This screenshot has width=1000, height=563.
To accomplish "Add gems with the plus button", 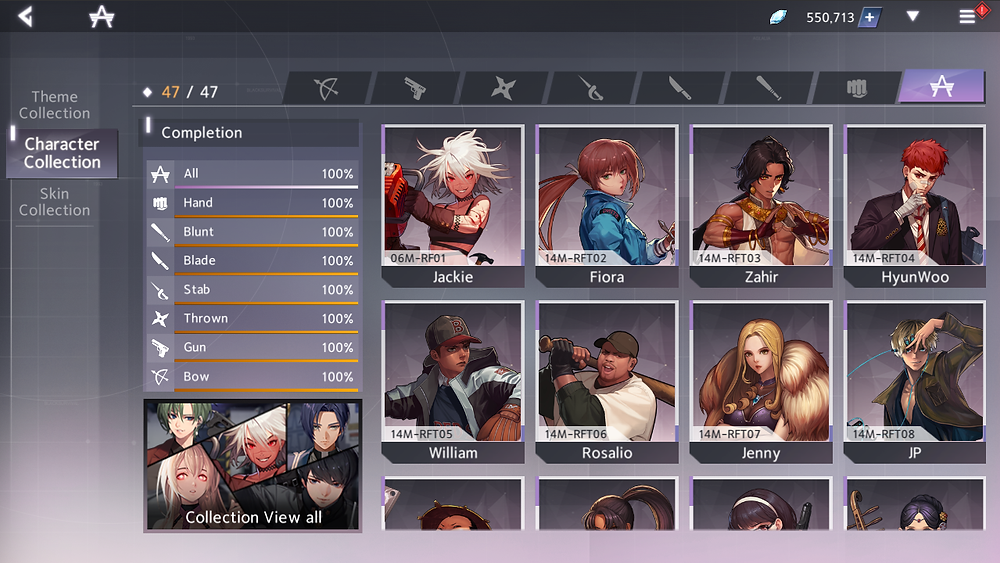I will 869,17.
